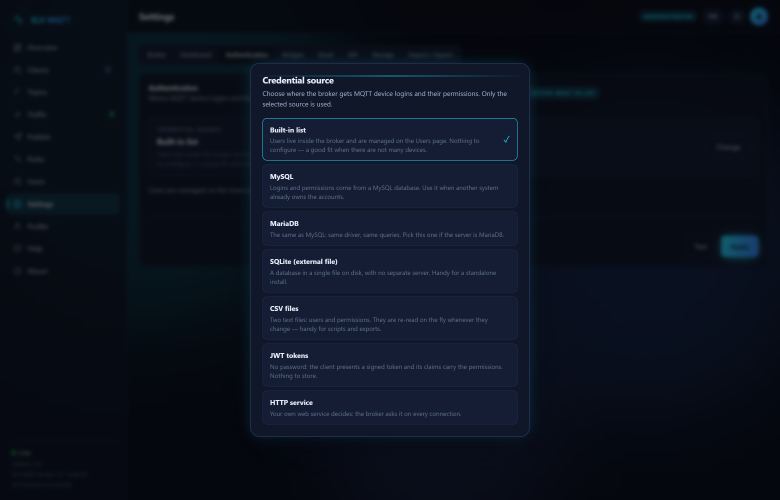The image size is (780, 500).
Task: Select JWT tokens as credential source
Action: click(390, 365)
